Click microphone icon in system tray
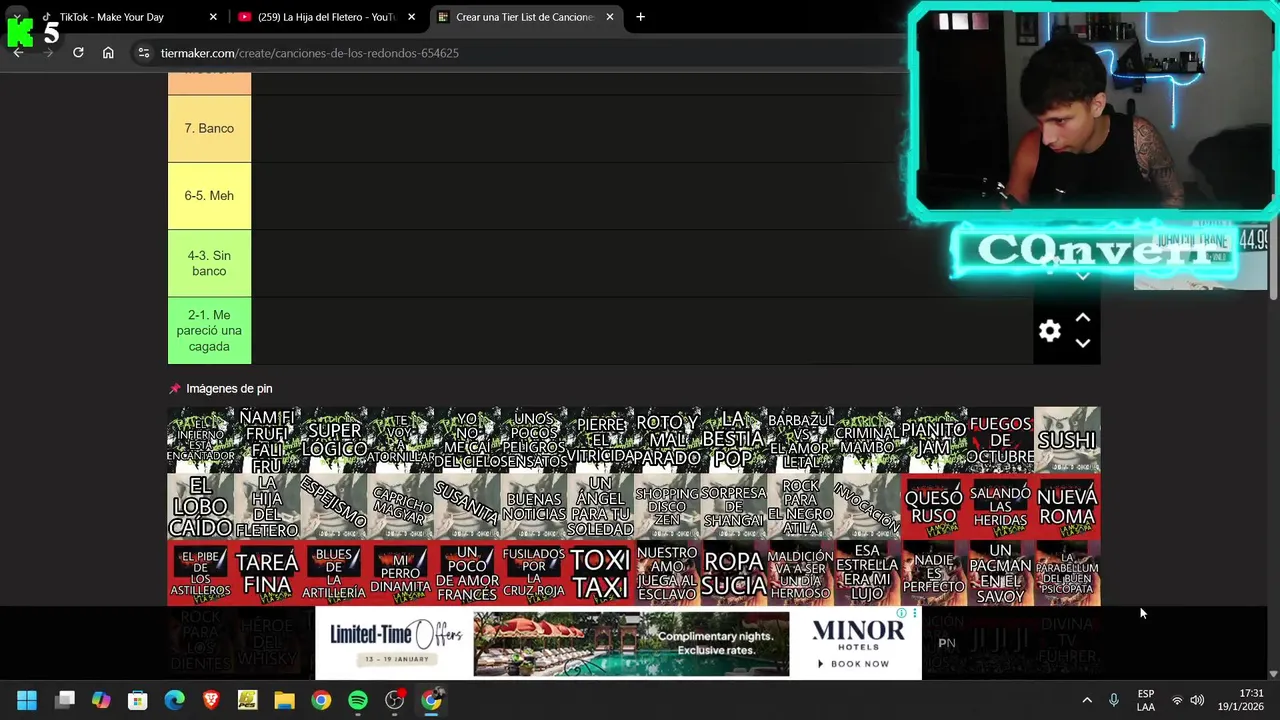1280x720 pixels. [x=1114, y=701]
